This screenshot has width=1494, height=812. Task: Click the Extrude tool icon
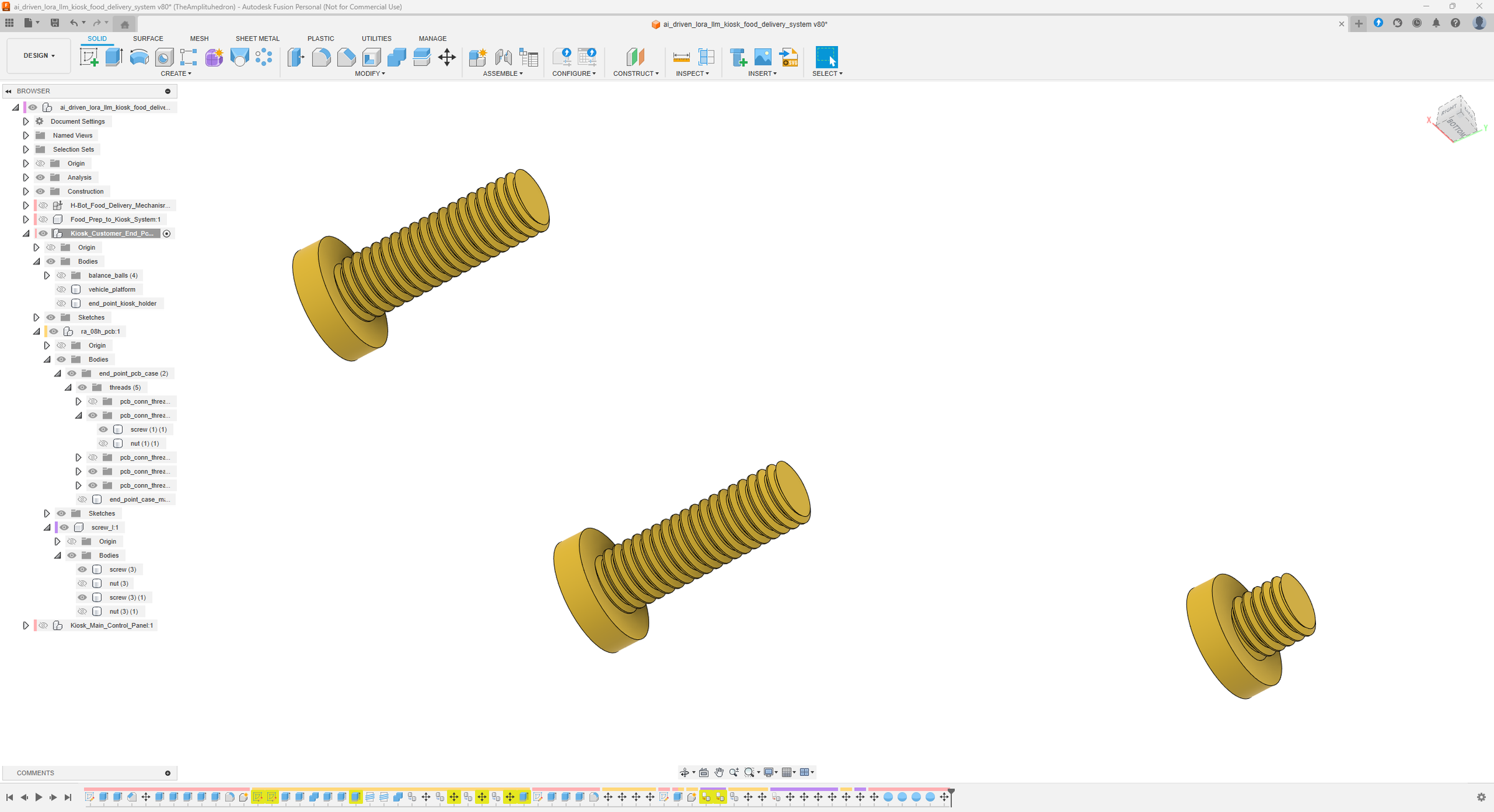point(114,57)
